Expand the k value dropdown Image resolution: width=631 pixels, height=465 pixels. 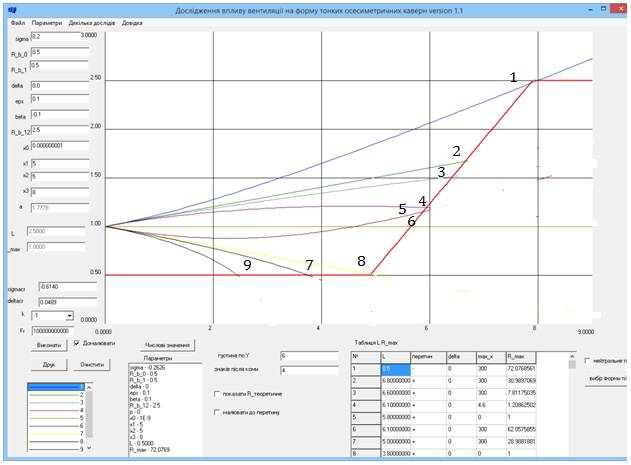(x=69, y=315)
